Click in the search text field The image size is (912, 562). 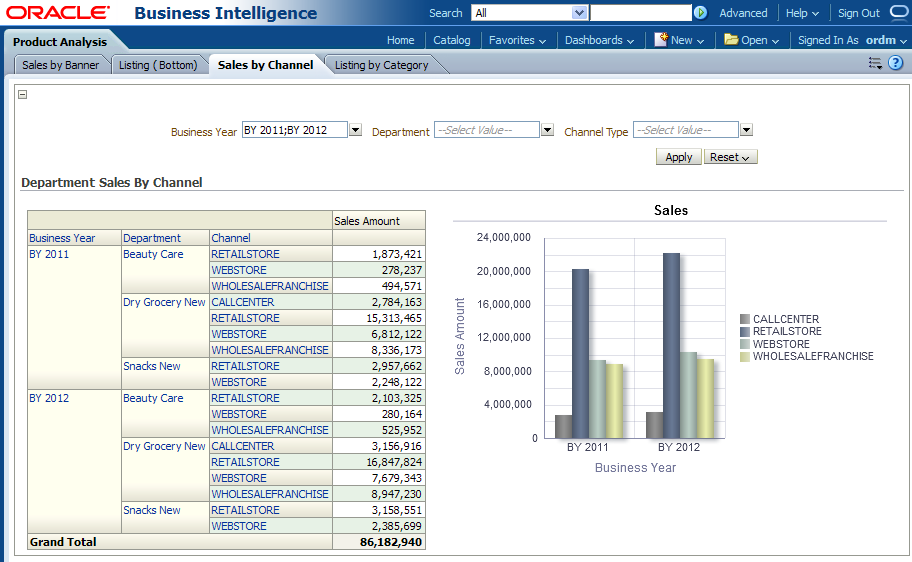pos(640,13)
